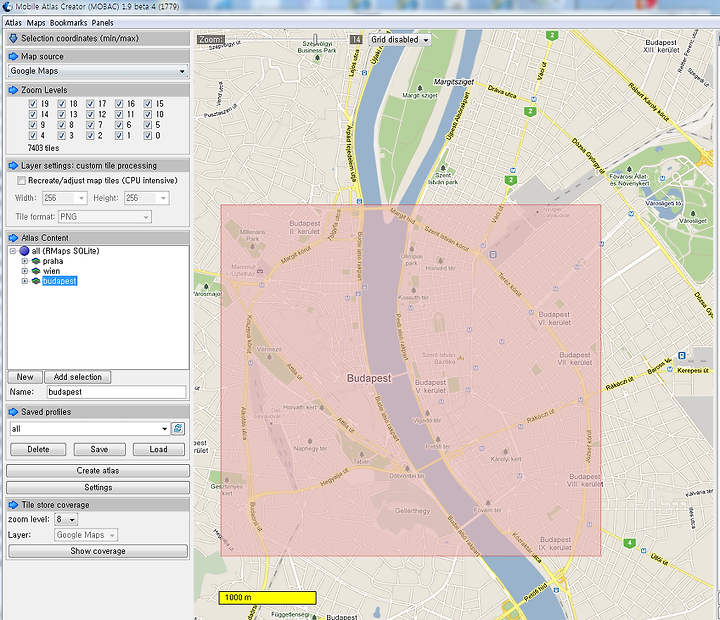
Task: Click the Add selection button
Action: 78,377
